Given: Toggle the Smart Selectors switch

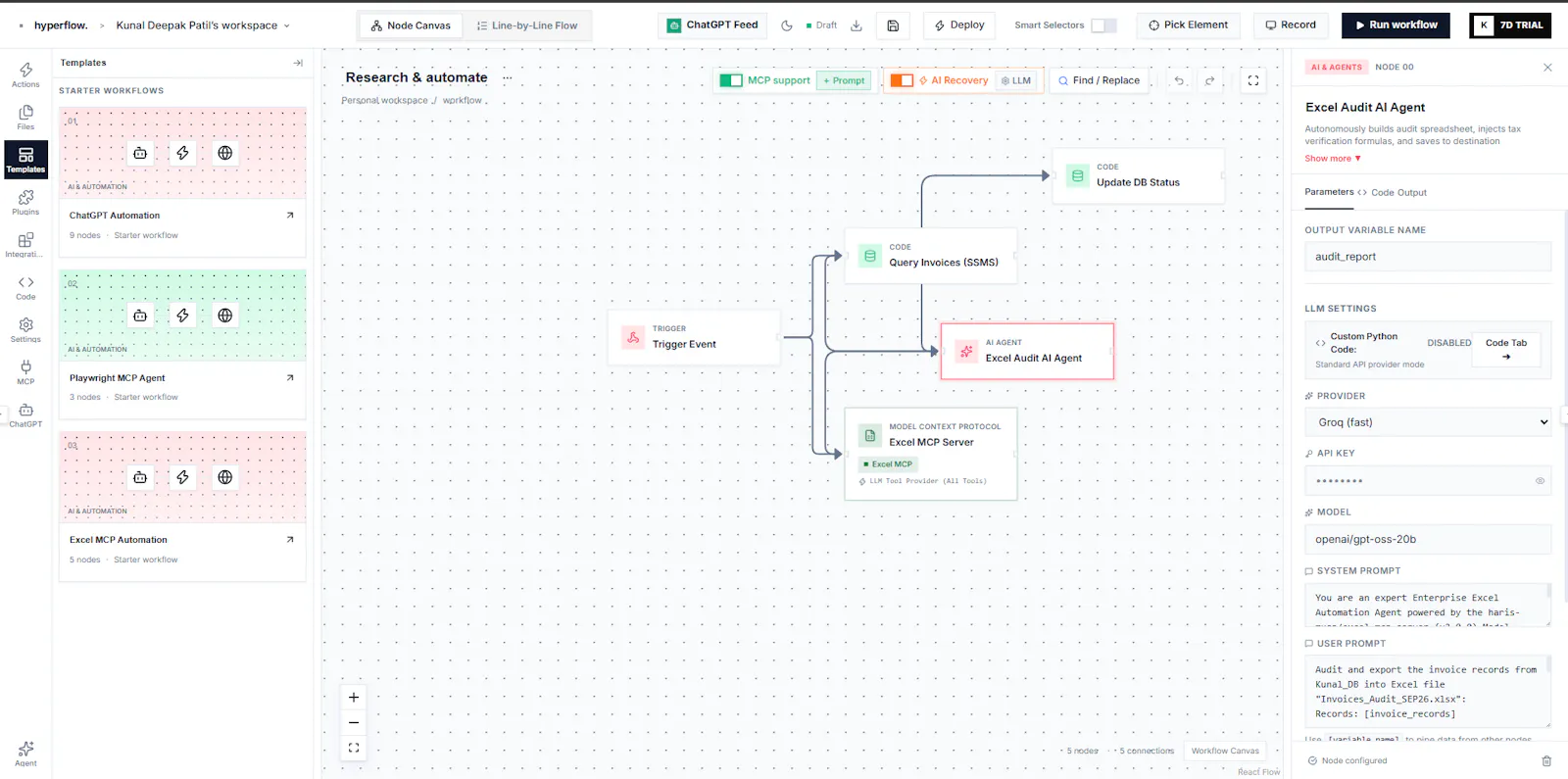Looking at the screenshot, I should pyautogui.click(x=1103, y=25).
